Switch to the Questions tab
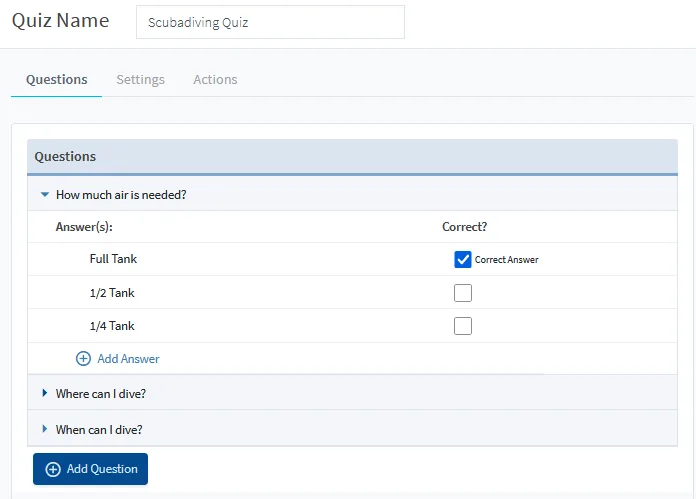The height and width of the screenshot is (499, 696). [56, 79]
